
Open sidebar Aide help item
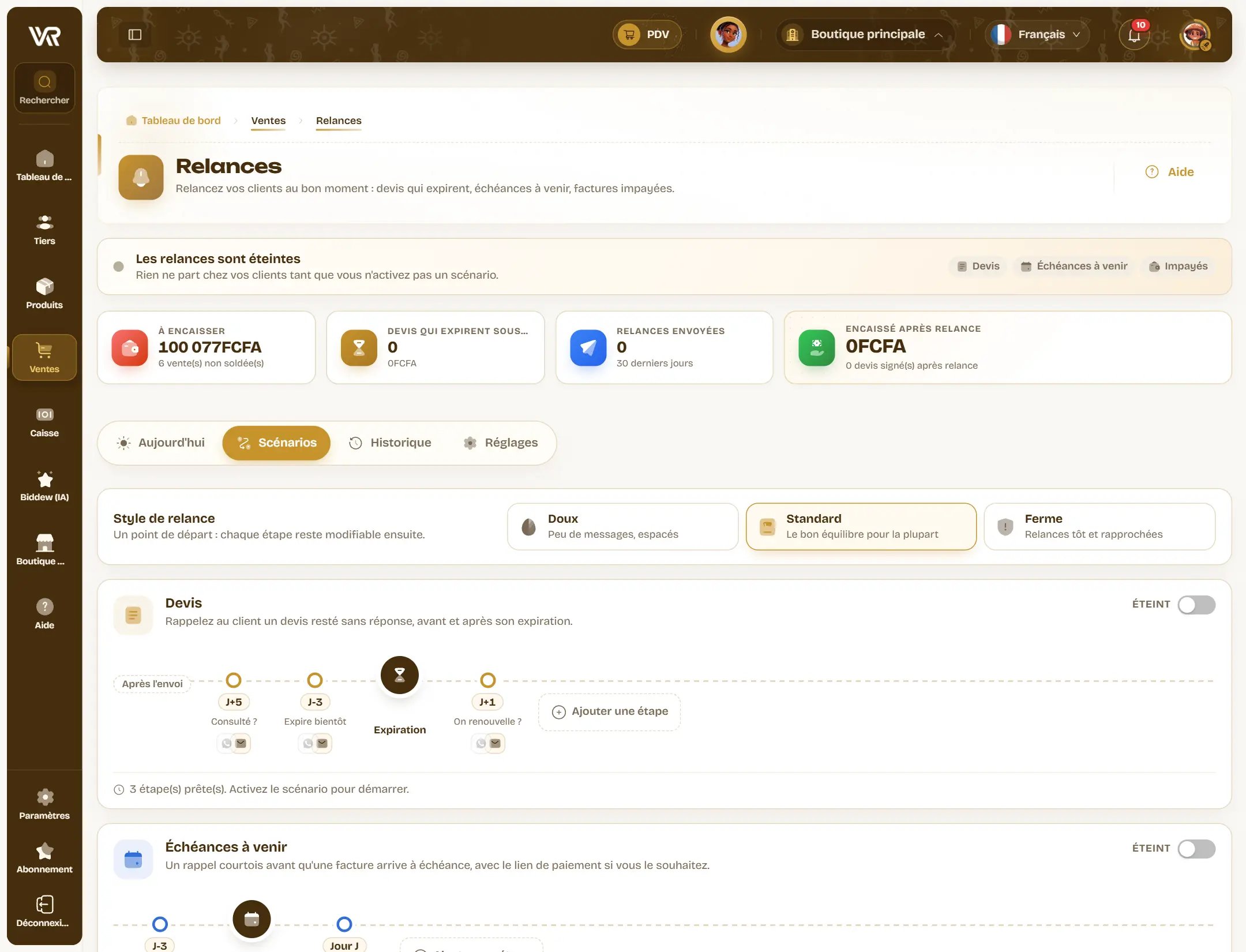pyautogui.click(x=44, y=614)
